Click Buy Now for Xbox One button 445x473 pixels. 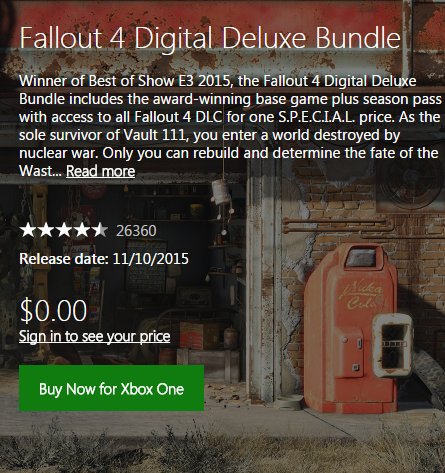click(x=111, y=388)
